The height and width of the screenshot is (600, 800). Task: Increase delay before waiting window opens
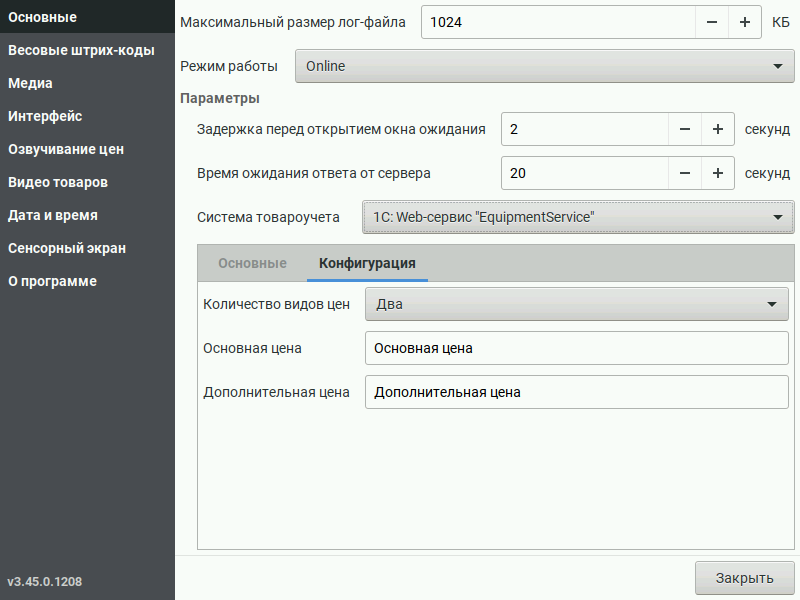pyautogui.click(x=718, y=130)
